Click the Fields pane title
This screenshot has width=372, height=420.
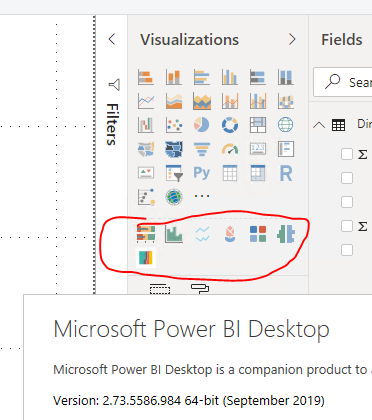tap(342, 40)
